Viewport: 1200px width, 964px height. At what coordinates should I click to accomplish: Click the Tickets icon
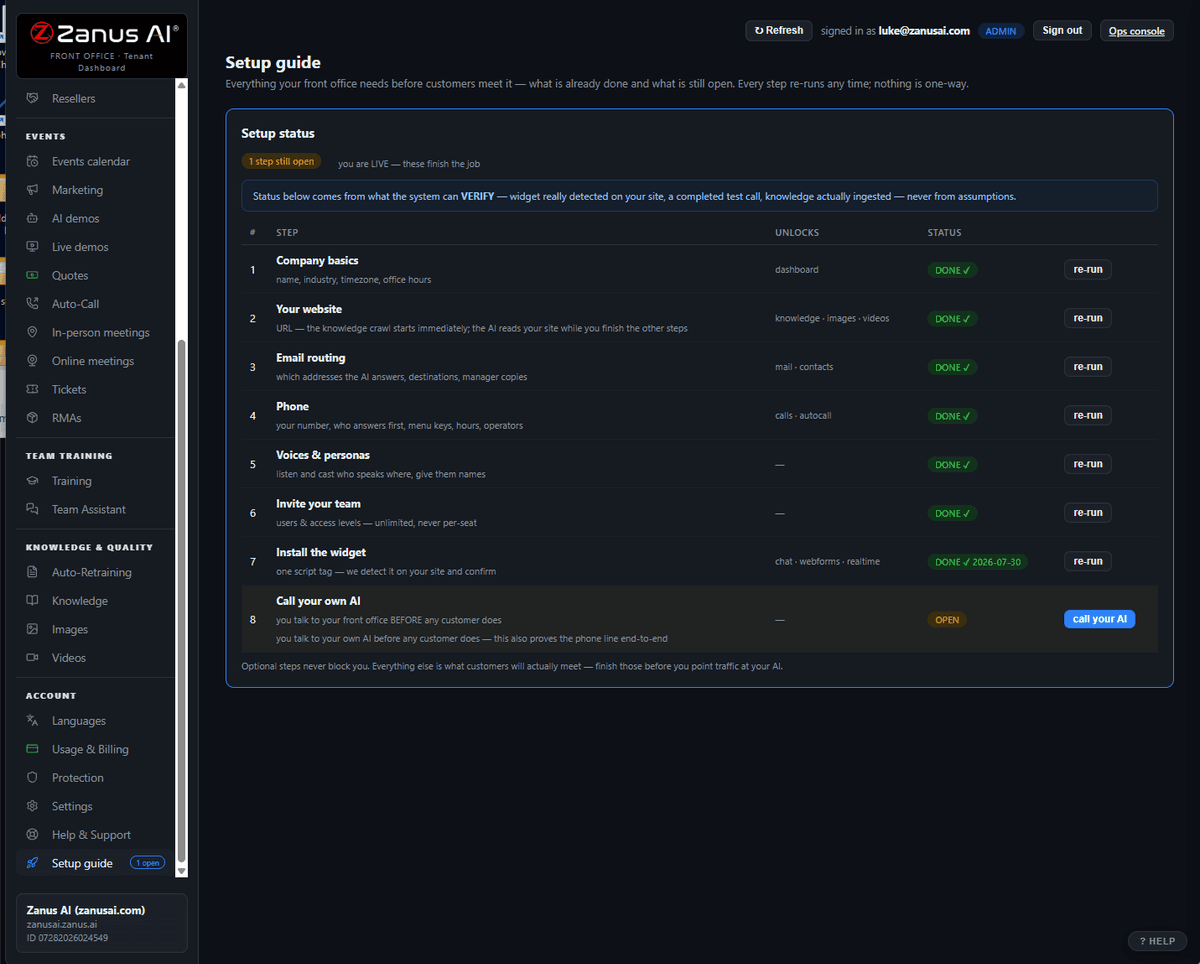[x=33, y=389]
